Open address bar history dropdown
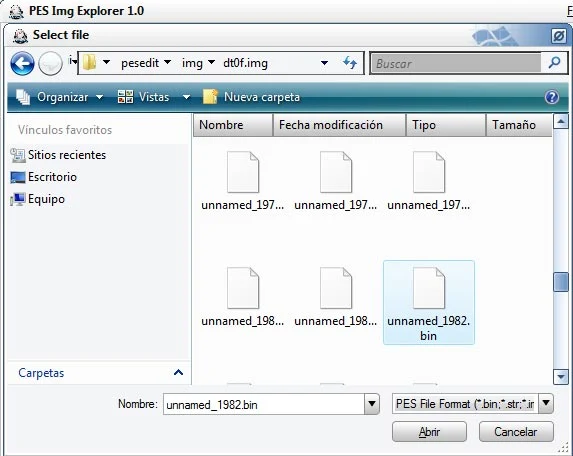Screen dimensions: 573x456 coord(324,63)
